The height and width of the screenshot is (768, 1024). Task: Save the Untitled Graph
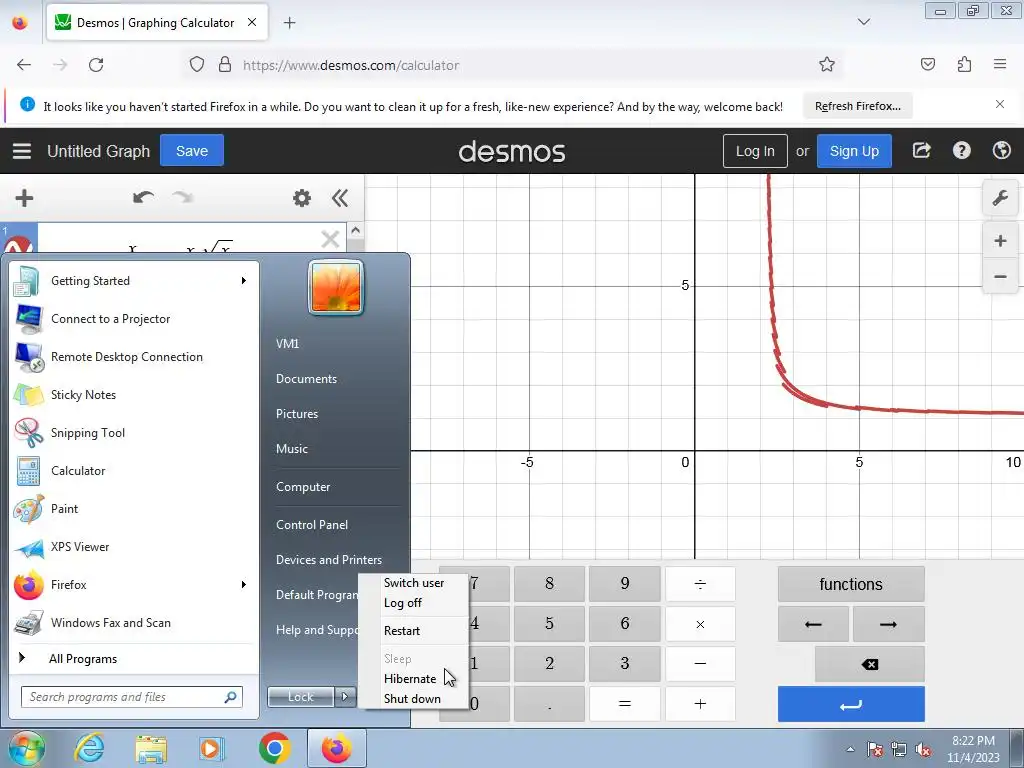click(x=192, y=151)
